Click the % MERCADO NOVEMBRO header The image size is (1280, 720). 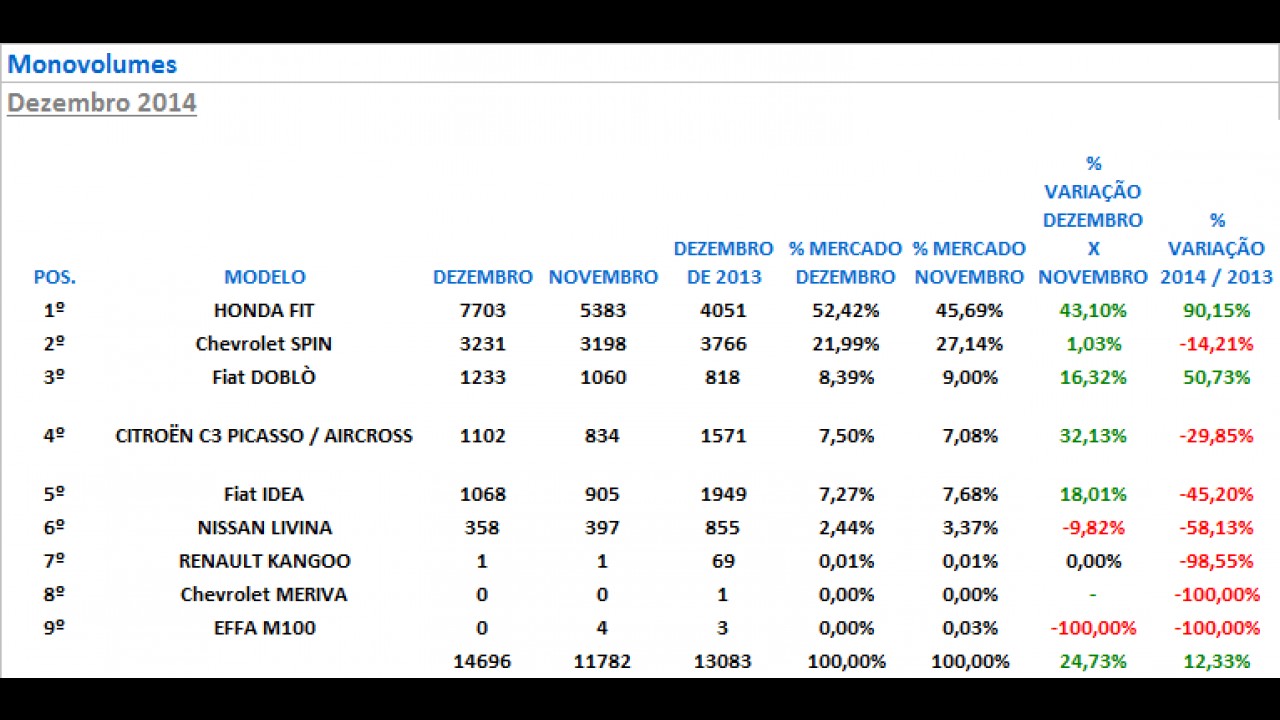[968, 263]
